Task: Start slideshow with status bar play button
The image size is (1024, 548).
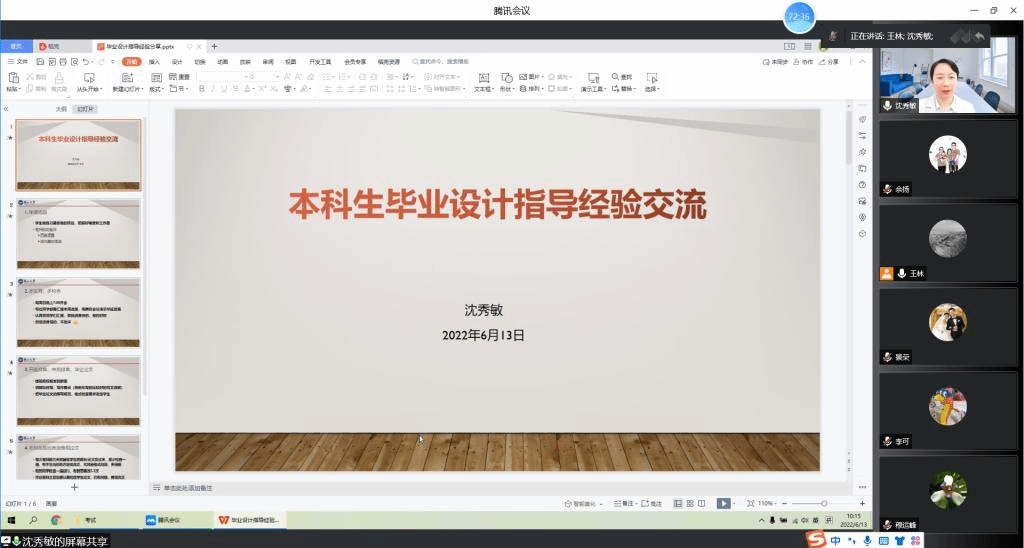Action: [x=723, y=503]
